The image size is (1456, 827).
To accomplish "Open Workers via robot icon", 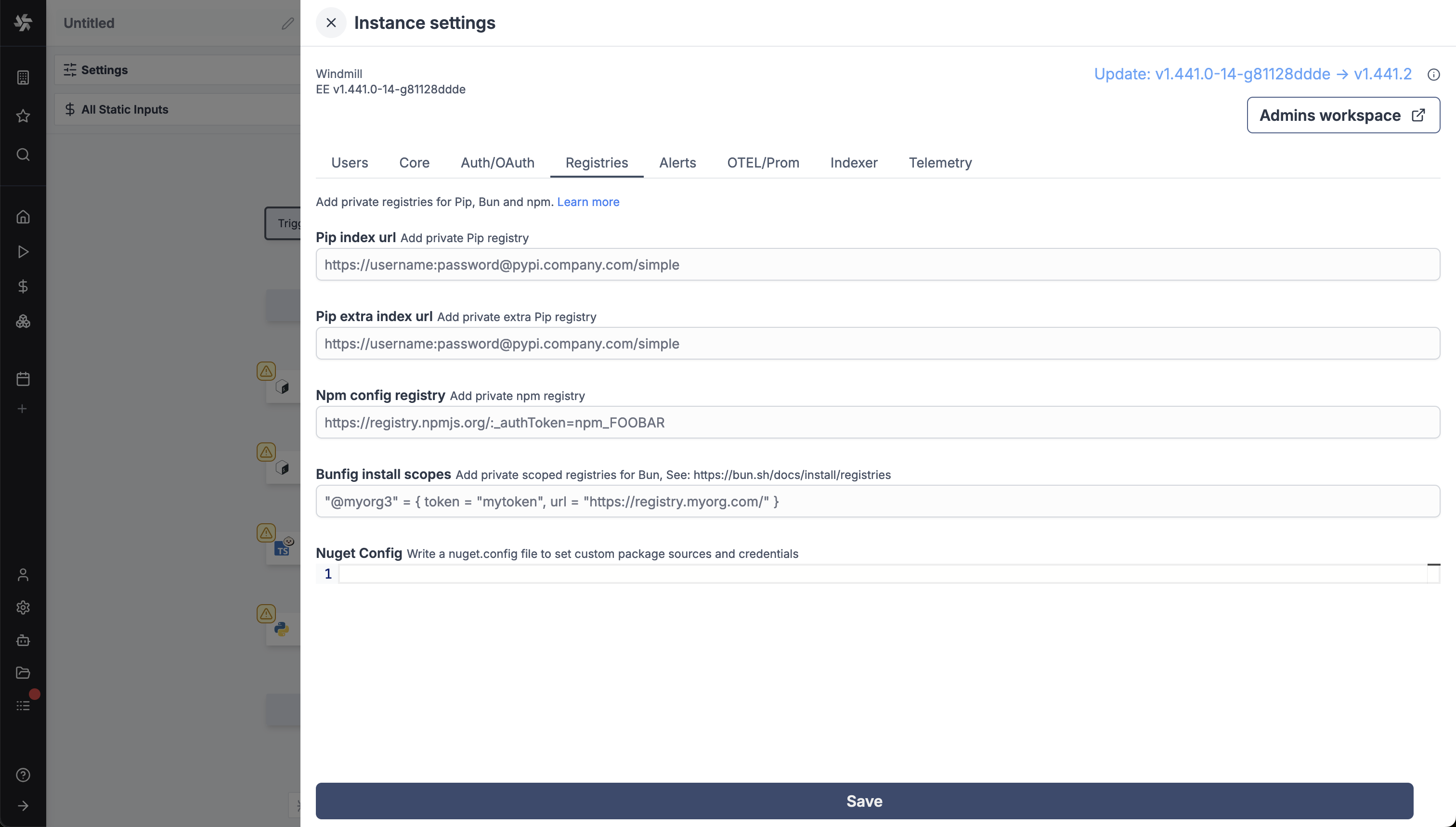I will pyautogui.click(x=23, y=640).
